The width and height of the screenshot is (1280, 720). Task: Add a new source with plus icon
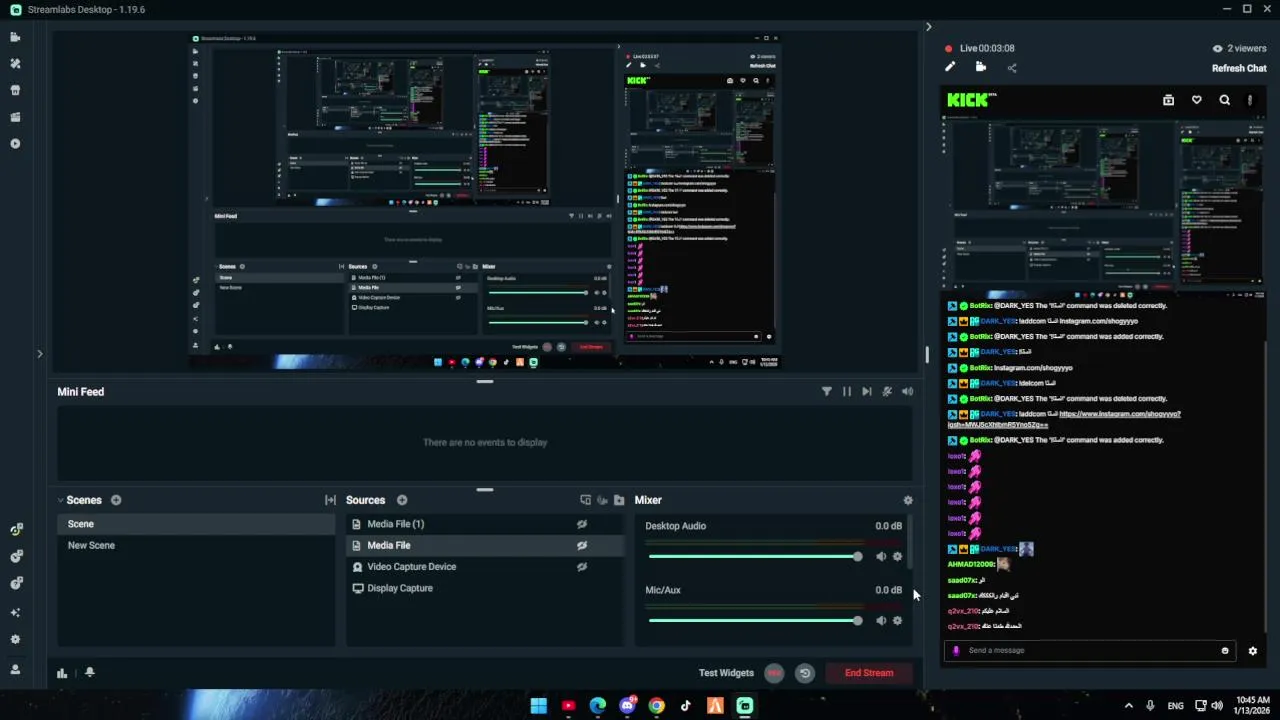point(402,500)
